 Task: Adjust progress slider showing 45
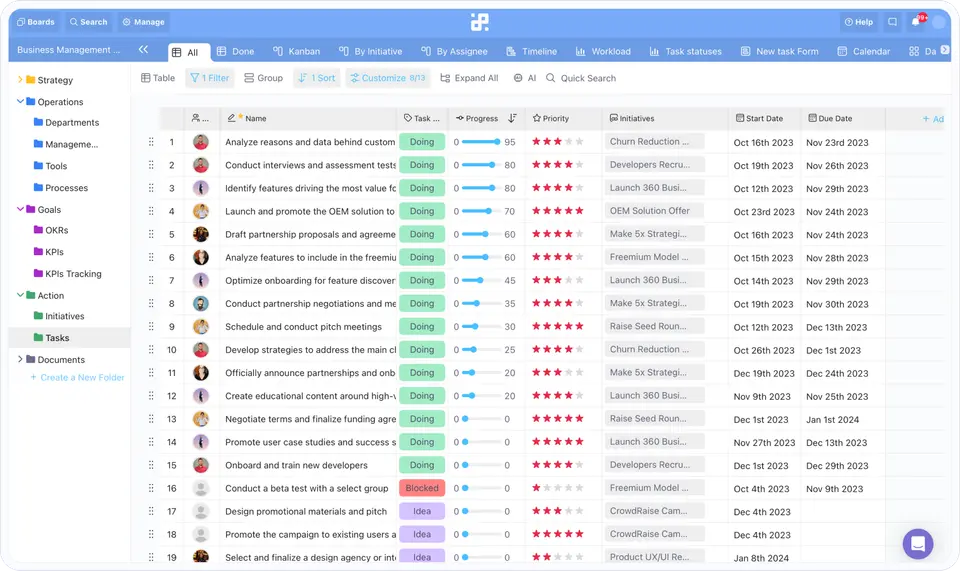pyautogui.click(x=481, y=280)
